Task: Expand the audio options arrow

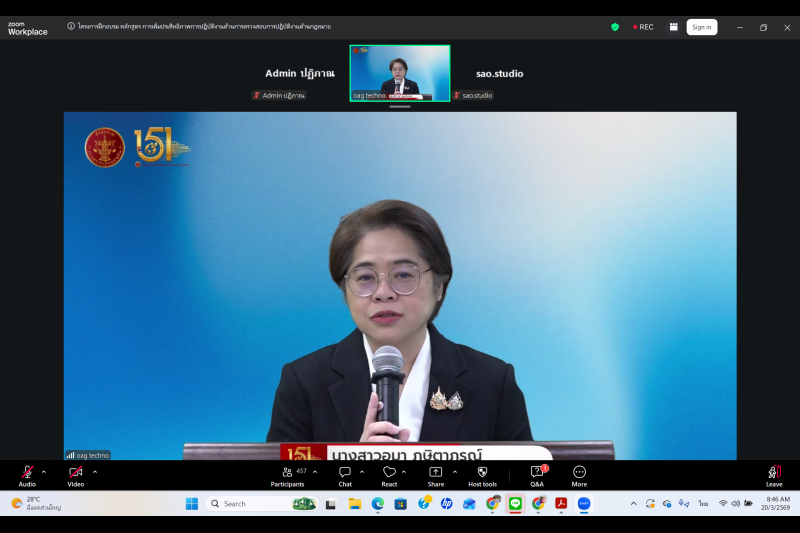Action: pyautogui.click(x=44, y=472)
